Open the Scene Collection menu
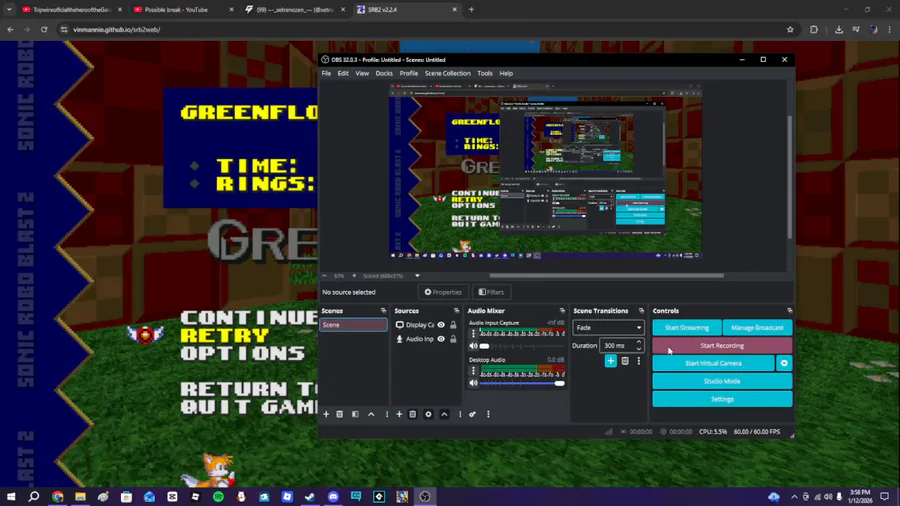Image resolution: width=900 pixels, height=506 pixels. (448, 73)
